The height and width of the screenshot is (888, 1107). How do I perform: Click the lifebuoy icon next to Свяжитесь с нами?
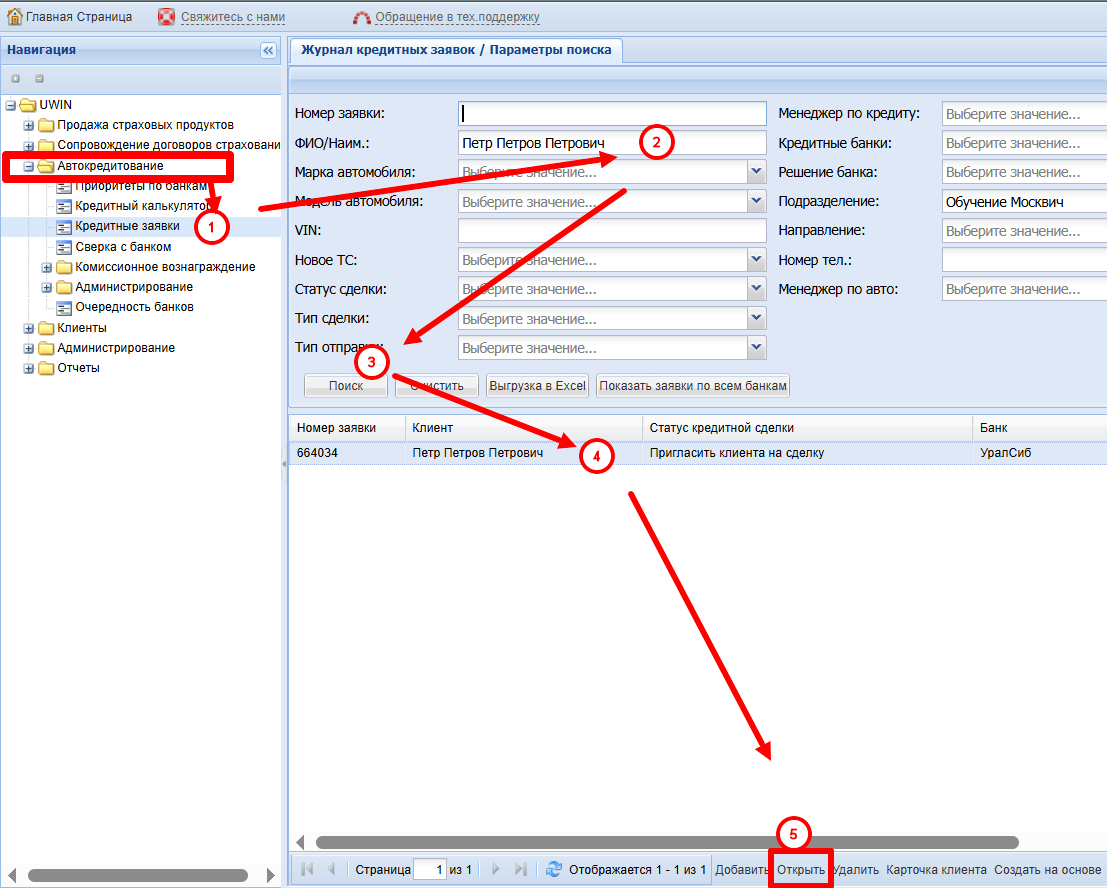166,16
